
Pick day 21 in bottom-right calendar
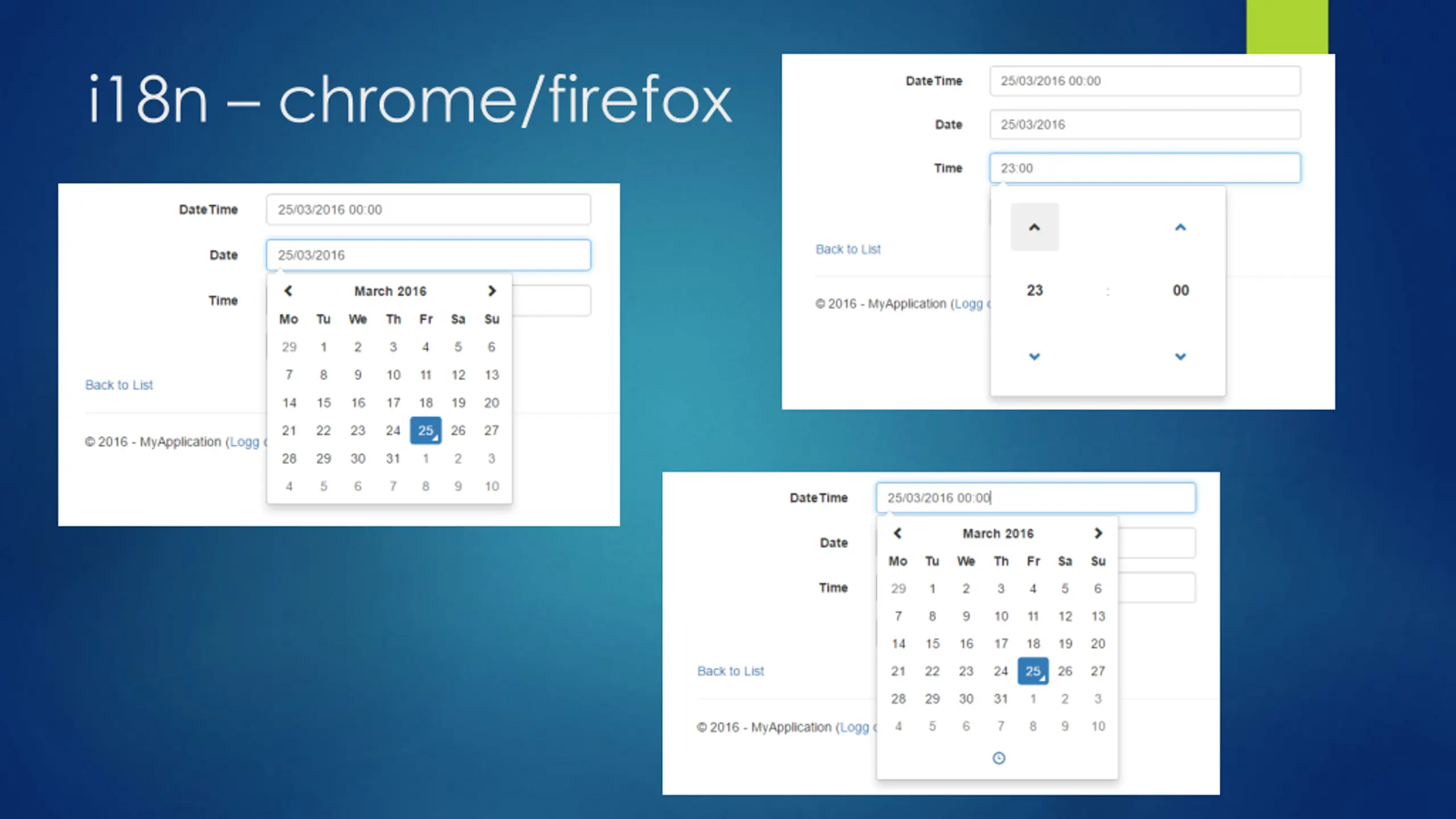898,671
